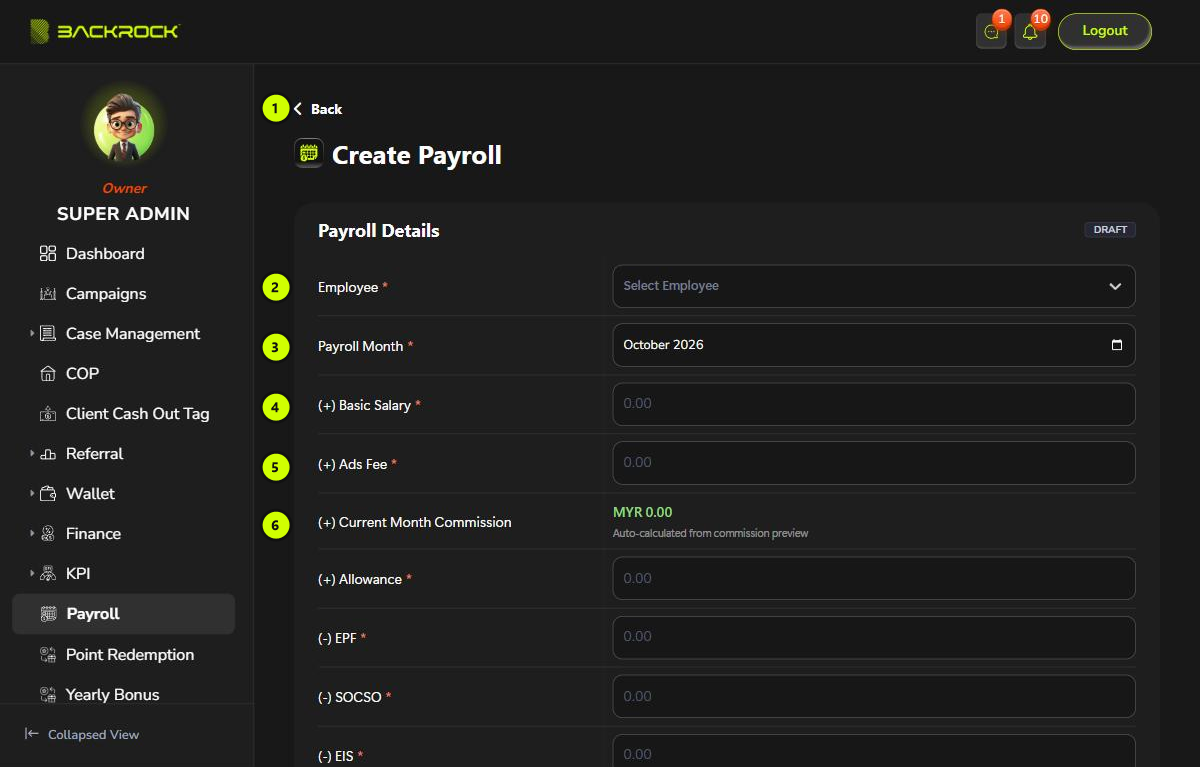Click the Payroll Month field showing October 2026
This screenshot has height=767, width=1200.
click(x=874, y=345)
